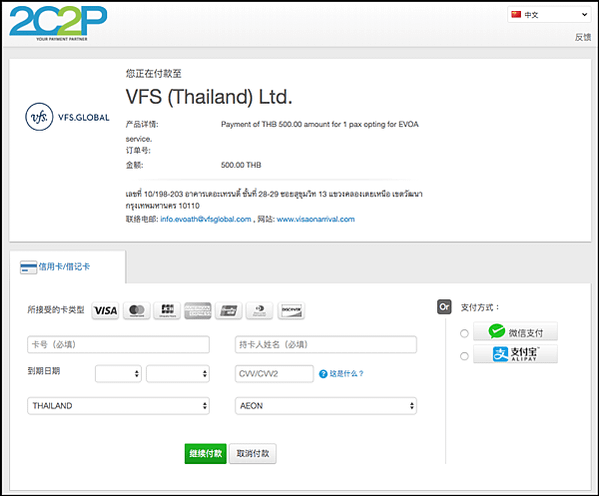The width and height of the screenshot is (599, 496).
Task: Open the www.visaonarrival.com link
Action: click(x=316, y=219)
